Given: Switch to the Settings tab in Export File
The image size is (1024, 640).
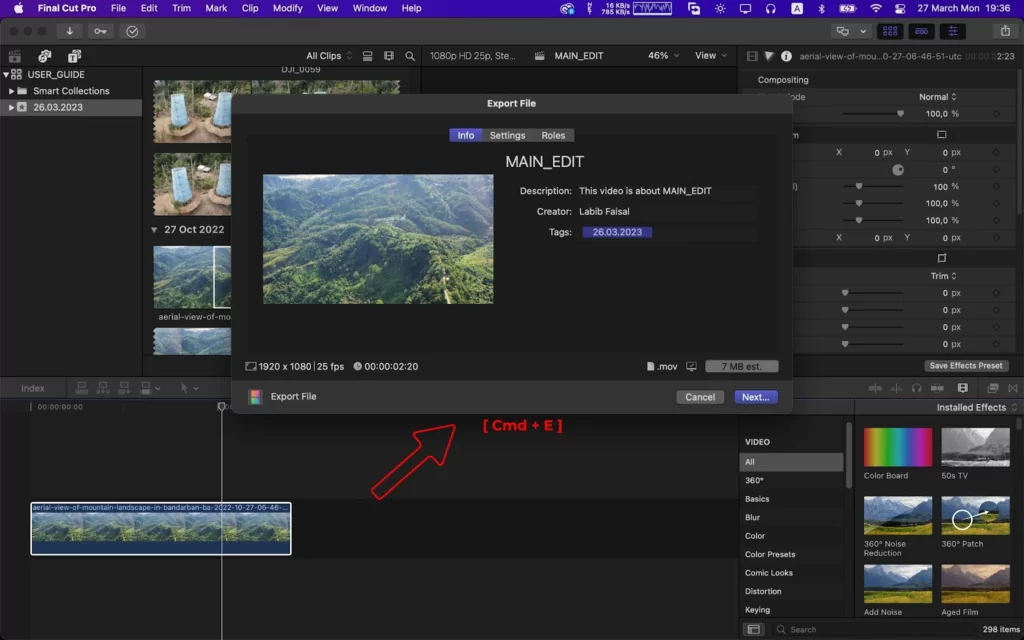Looking at the screenshot, I should click(507, 135).
